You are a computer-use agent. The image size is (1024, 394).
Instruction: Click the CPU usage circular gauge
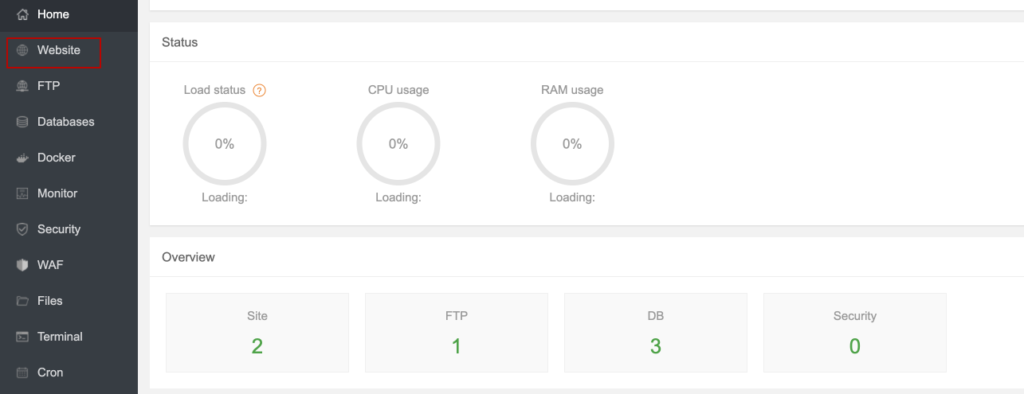tap(398, 144)
